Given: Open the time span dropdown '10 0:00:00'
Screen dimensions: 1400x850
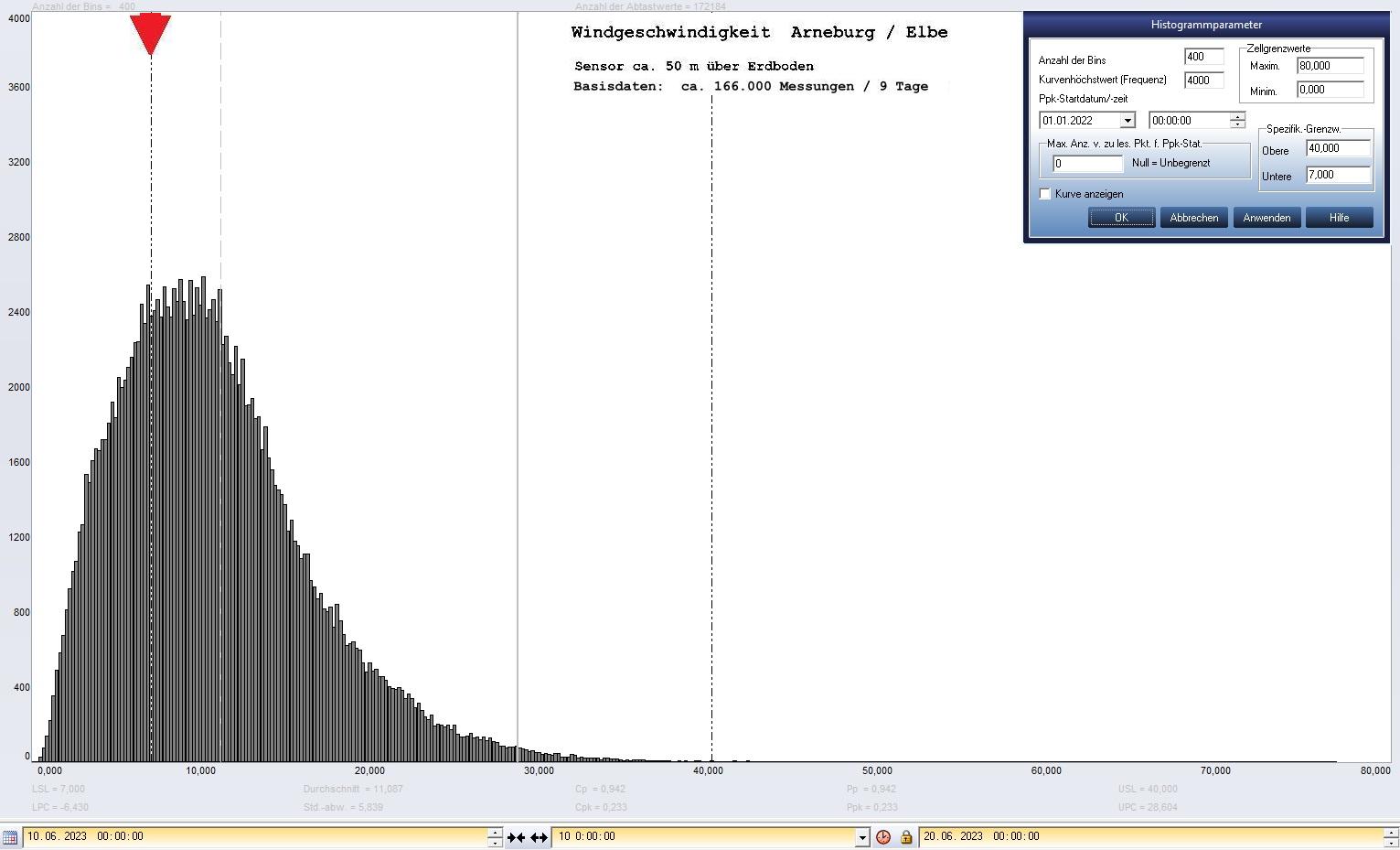Looking at the screenshot, I should [861, 836].
